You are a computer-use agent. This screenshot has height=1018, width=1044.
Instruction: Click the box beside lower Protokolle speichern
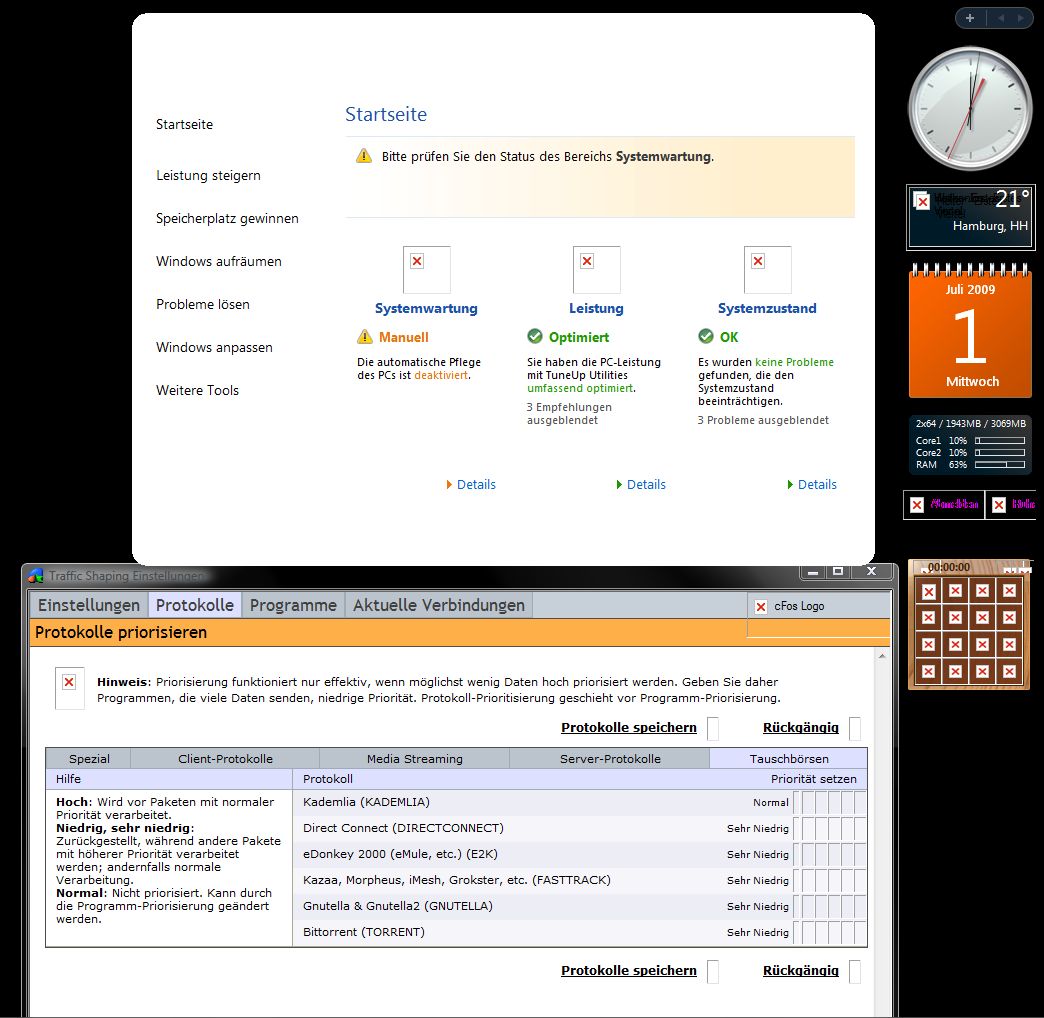(712, 971)
